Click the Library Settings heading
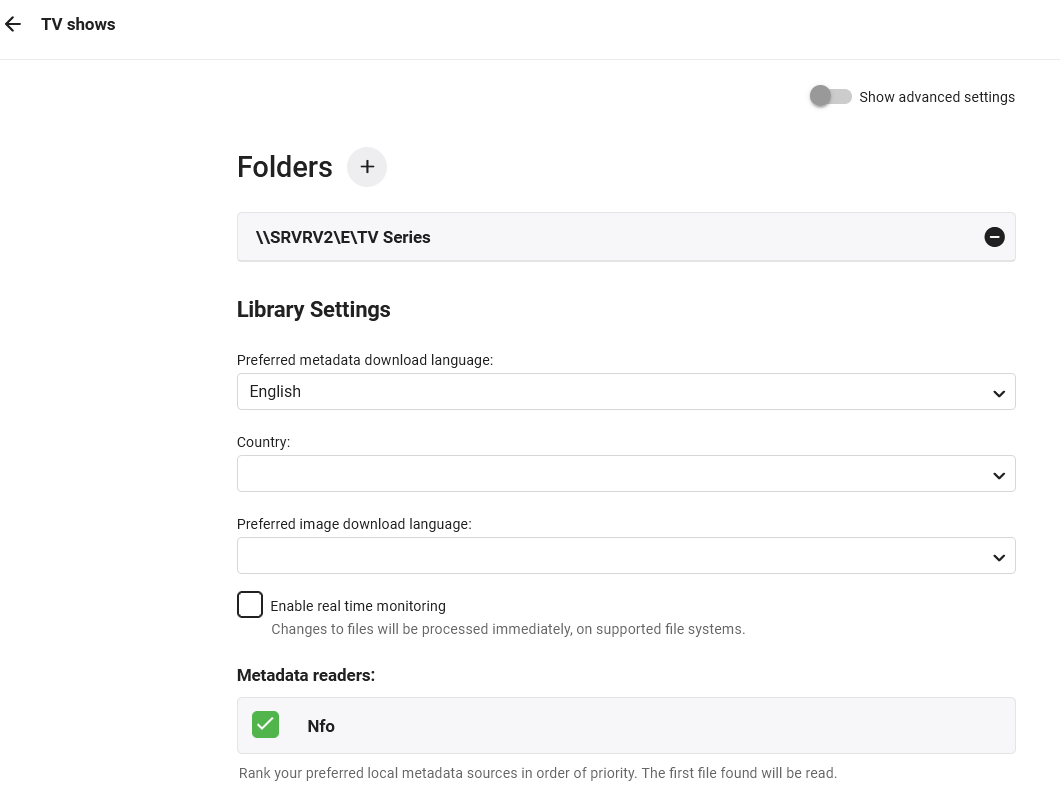This screenshot has width=1060, height=803. tap(313, 310)
